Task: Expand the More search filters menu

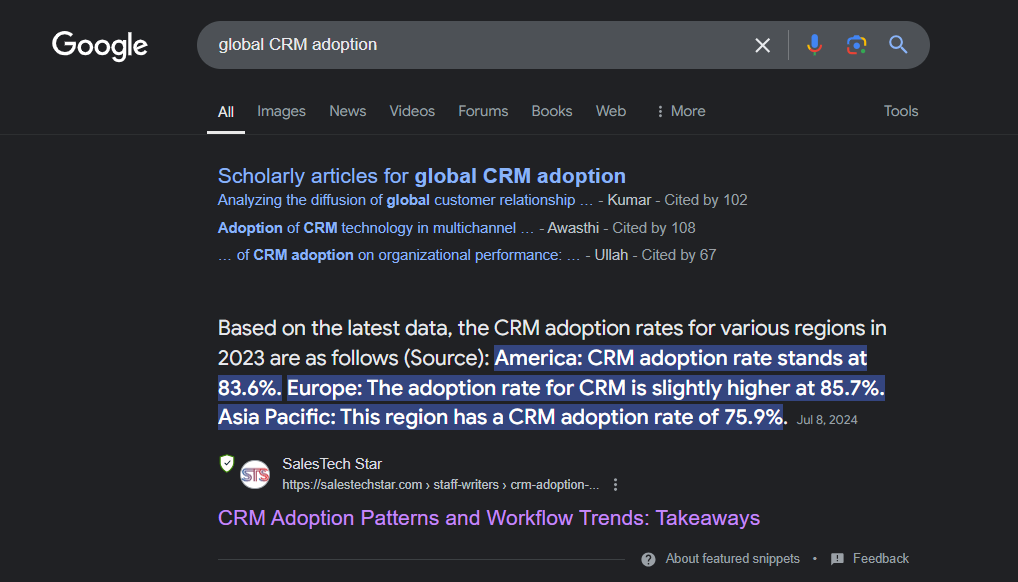Action: pyautogui.click(x=680, y=111)
